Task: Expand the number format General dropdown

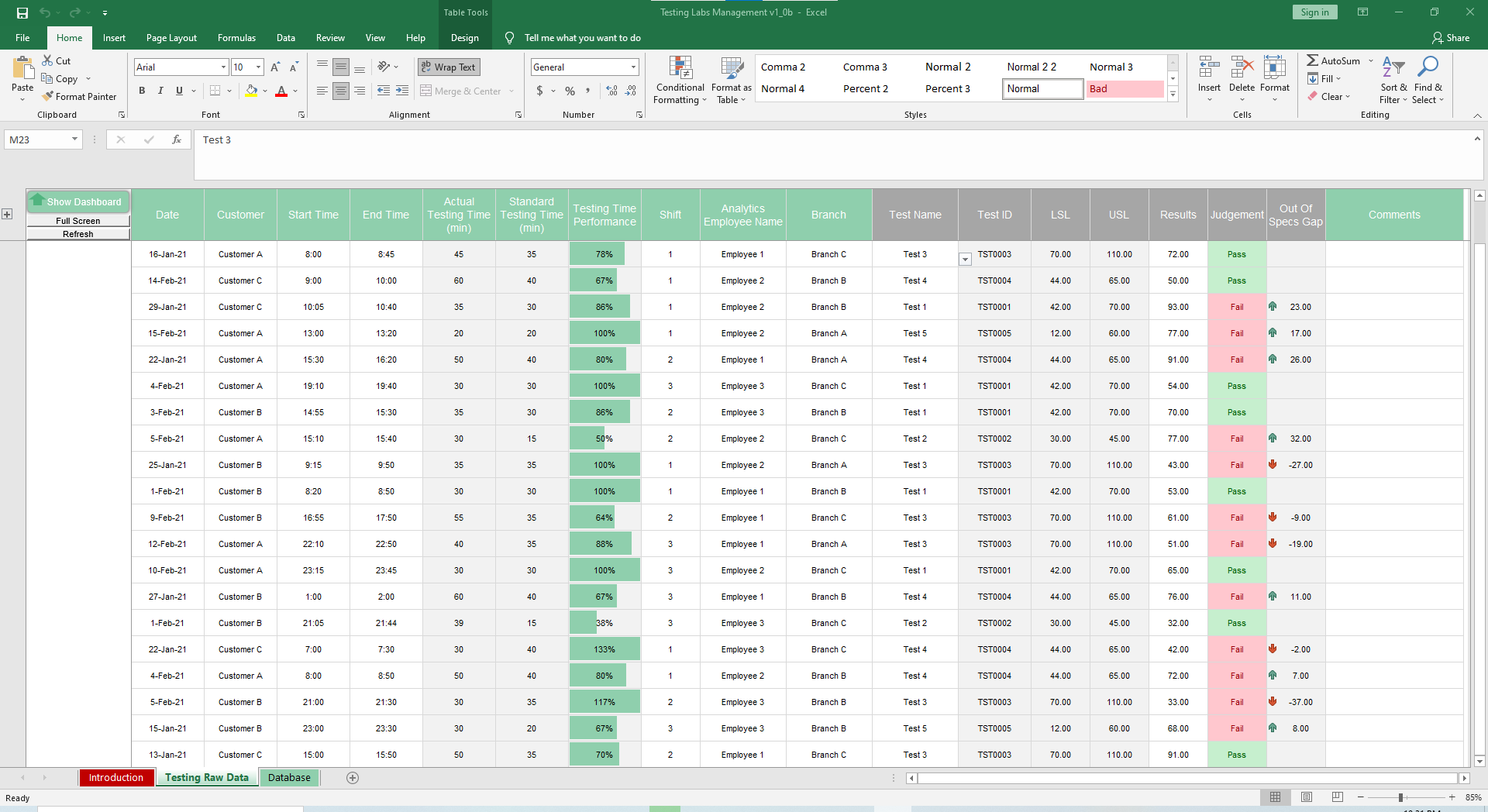Action: point(633,67)
